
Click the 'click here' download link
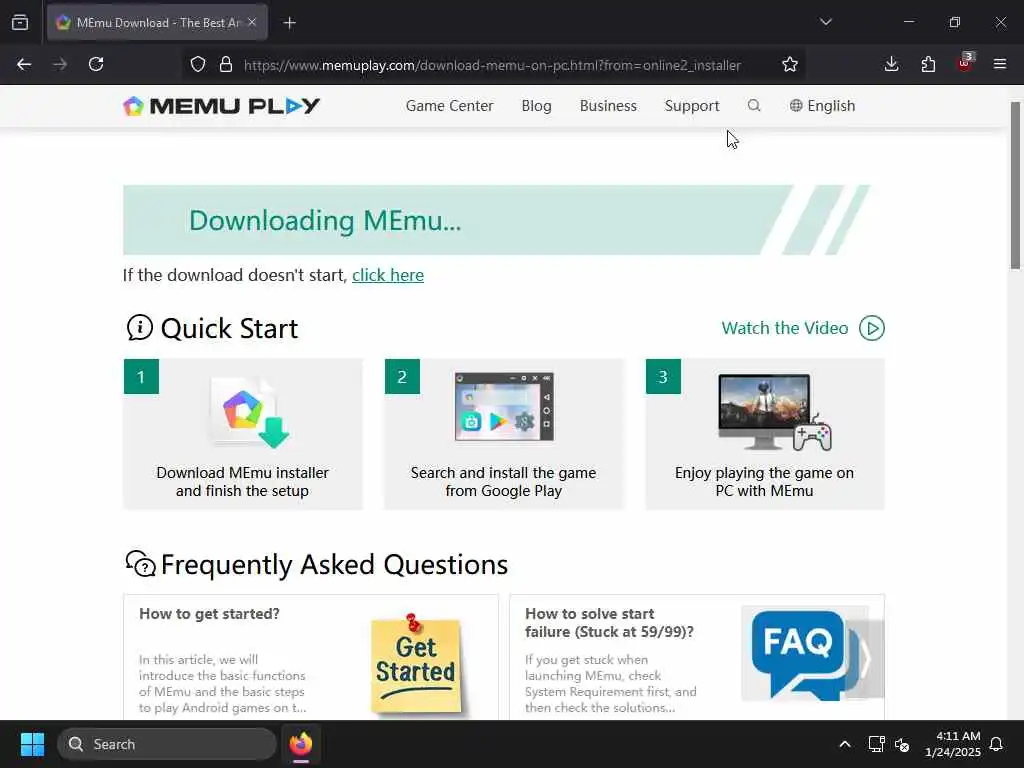[388, 275]
